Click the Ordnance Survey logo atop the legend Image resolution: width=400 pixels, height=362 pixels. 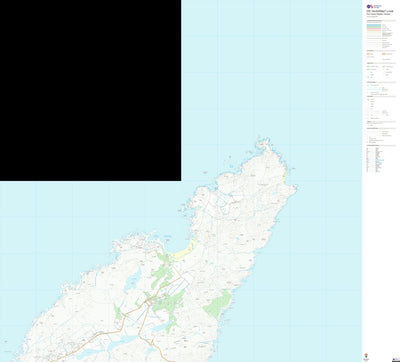[x=374, y=6]
